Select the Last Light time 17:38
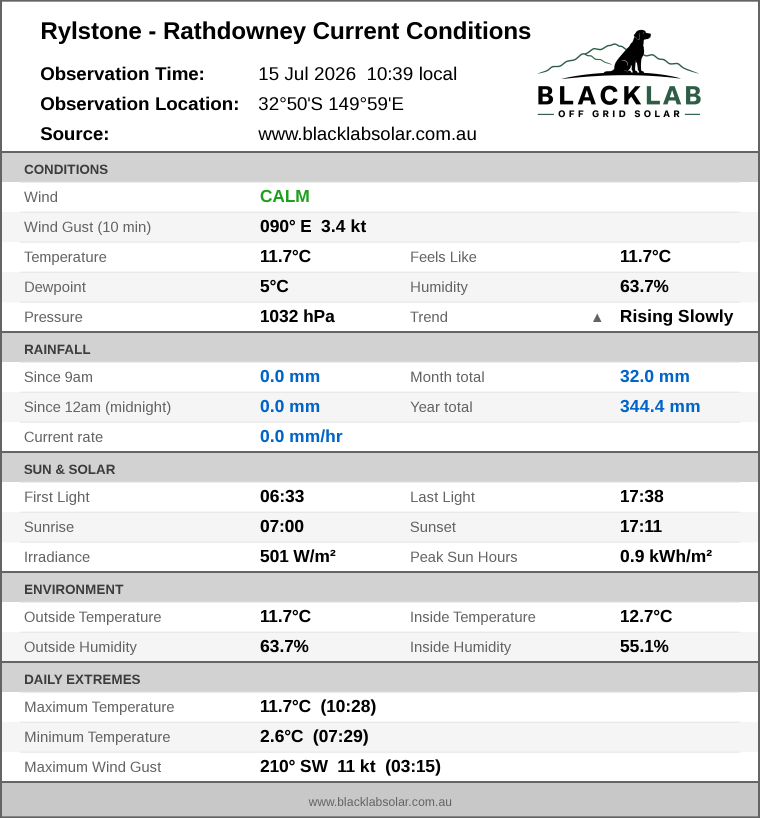Screen dimensions: 760x818 coord(642,496)
